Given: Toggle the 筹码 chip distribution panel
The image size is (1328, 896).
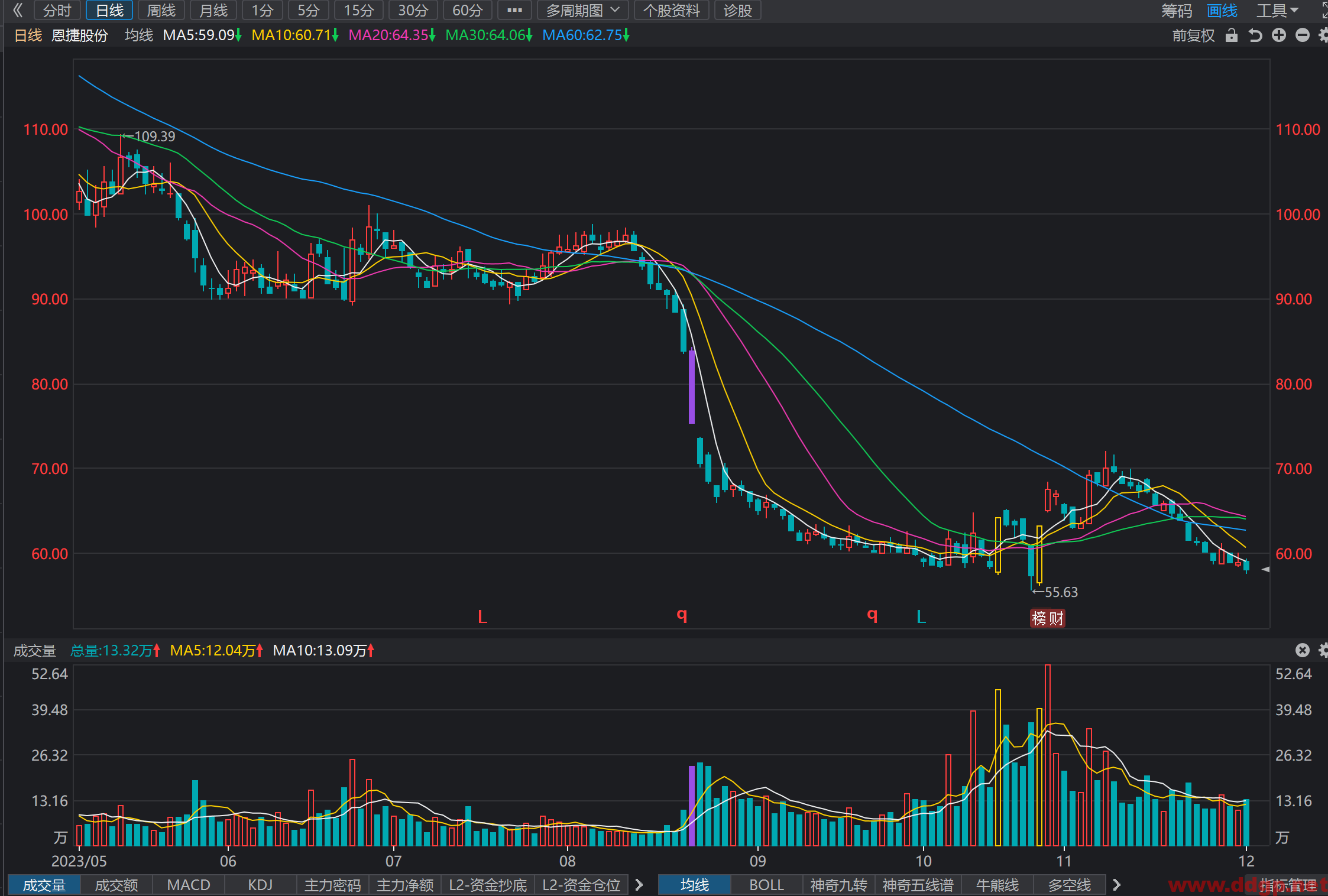Looking at the screenshot, I should [x=1176, y=10].
